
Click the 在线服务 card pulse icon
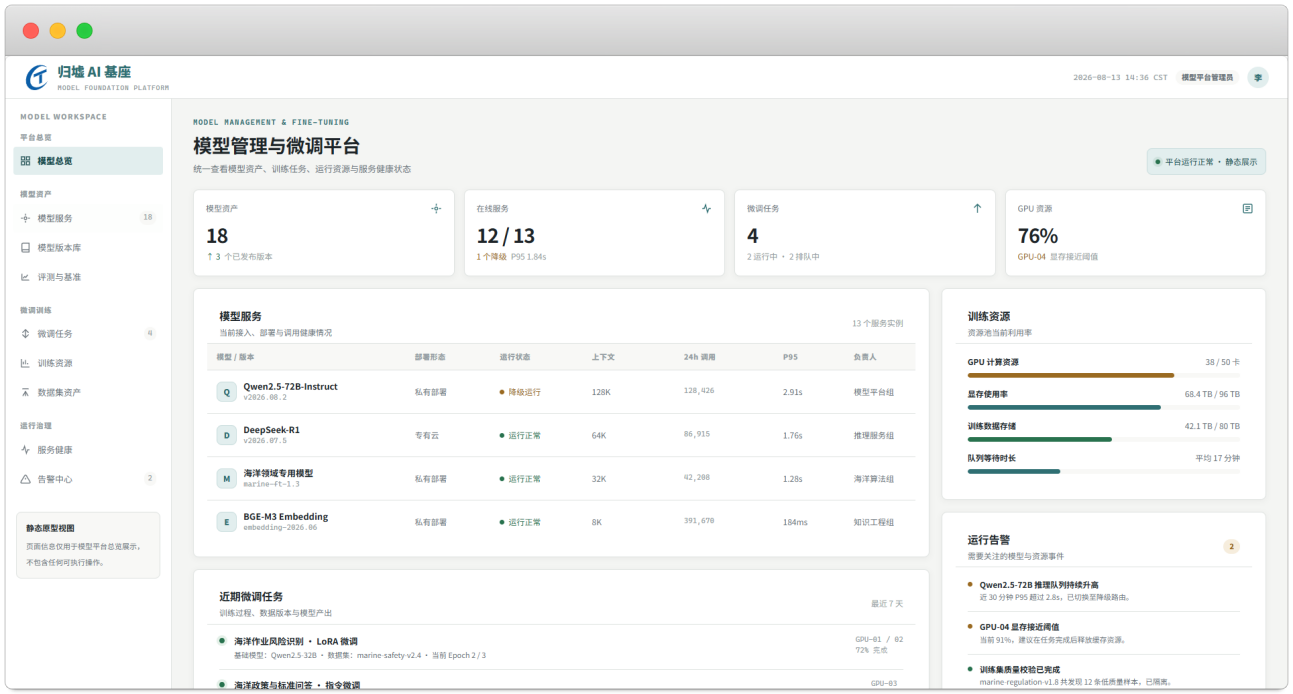click(x=706, y=209)
